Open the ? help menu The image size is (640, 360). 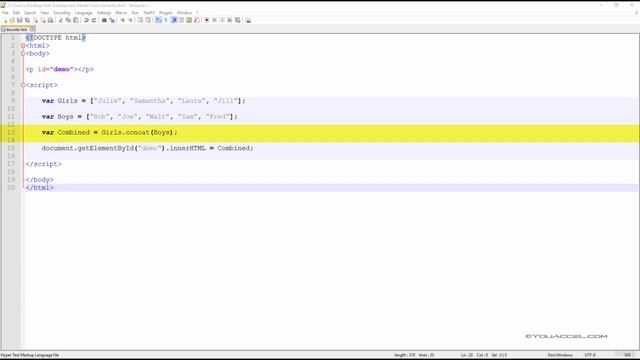point(197,13)
